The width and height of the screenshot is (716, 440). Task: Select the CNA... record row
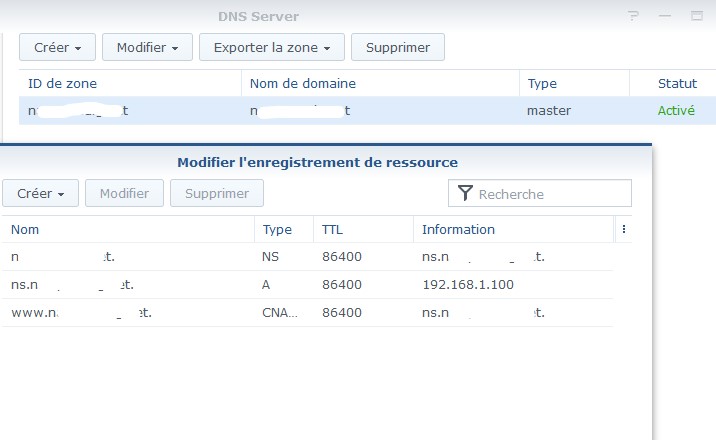307,312
